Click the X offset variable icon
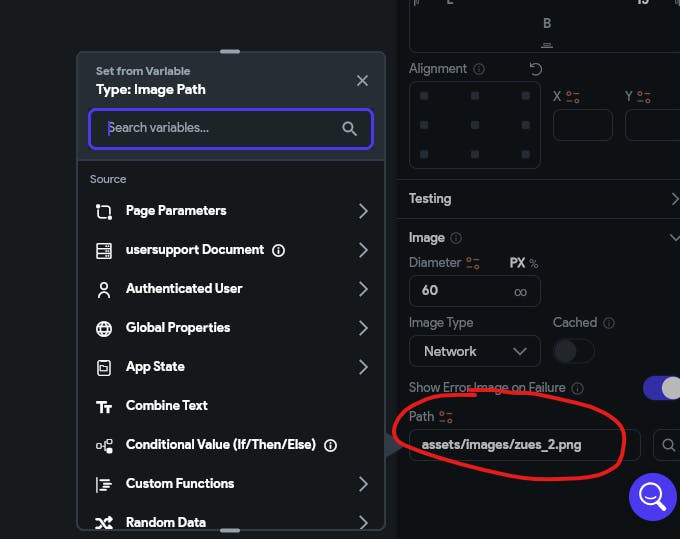Image resolution: width=680 pixels, height=539 pixels. click(x=573, y=97)
